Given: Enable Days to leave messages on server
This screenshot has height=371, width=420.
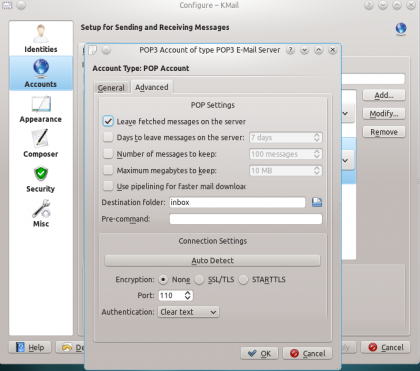Looking at the screenshot, I should point(108,137).
